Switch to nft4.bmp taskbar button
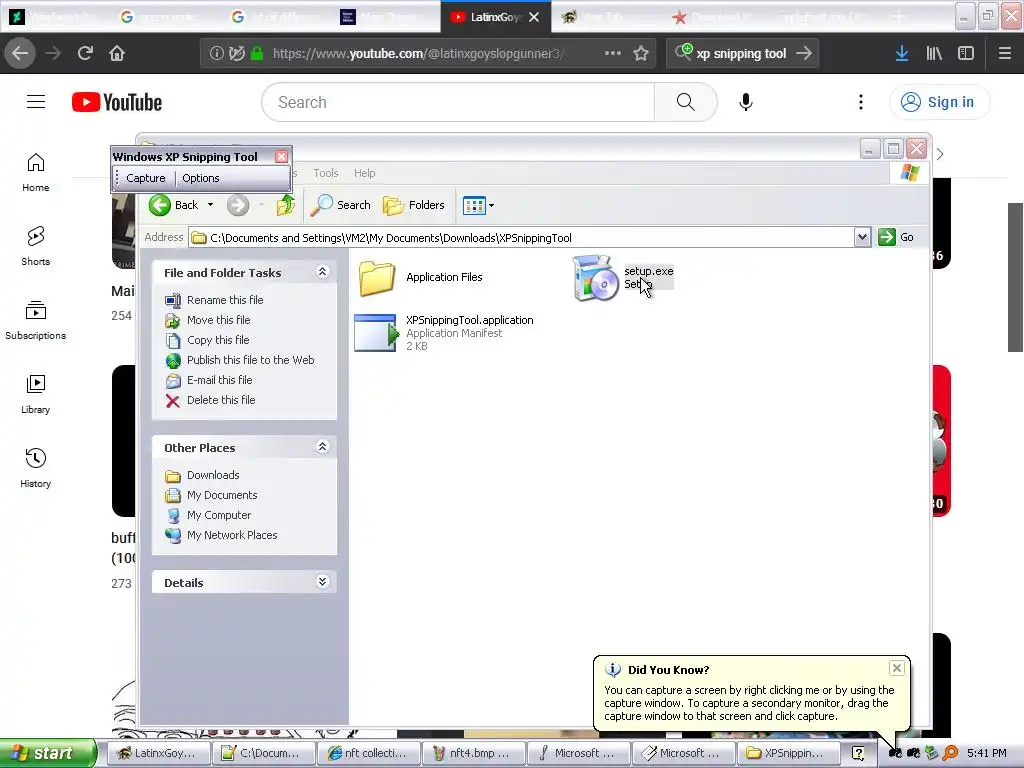This screenshot has height=768, width=1024. point(473,753)
